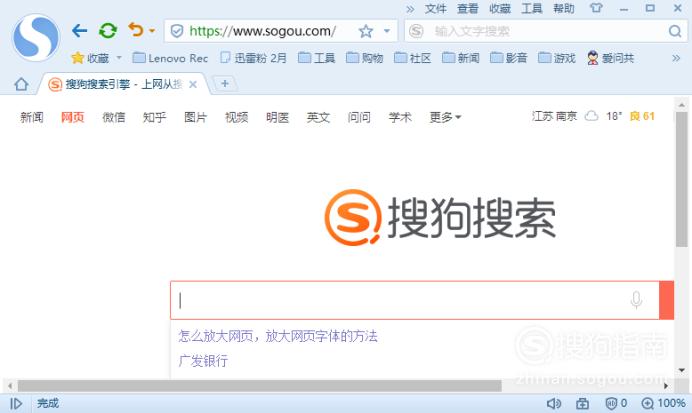Click the horizontal scrollbar thumb
This screenshot has height=413, width=692.
tap(259, 386)
